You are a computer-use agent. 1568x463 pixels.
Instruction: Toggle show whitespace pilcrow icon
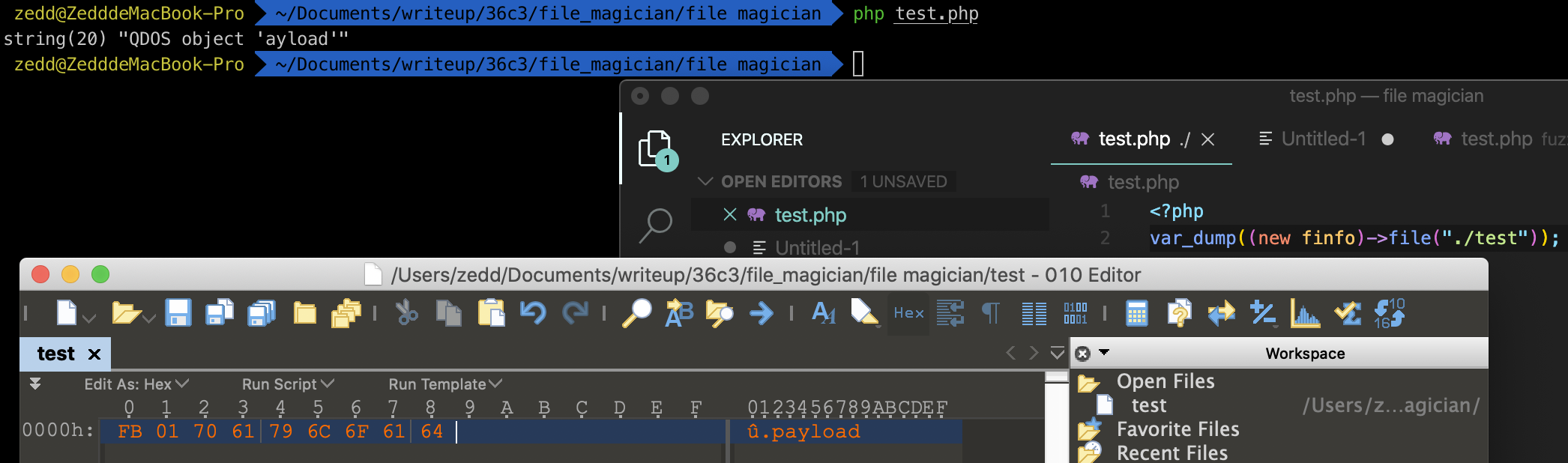(x=991, y=312)
